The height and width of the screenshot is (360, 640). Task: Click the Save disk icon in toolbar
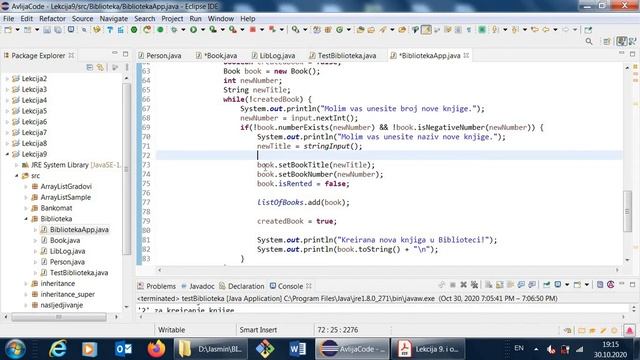click(x=47, y=30)
